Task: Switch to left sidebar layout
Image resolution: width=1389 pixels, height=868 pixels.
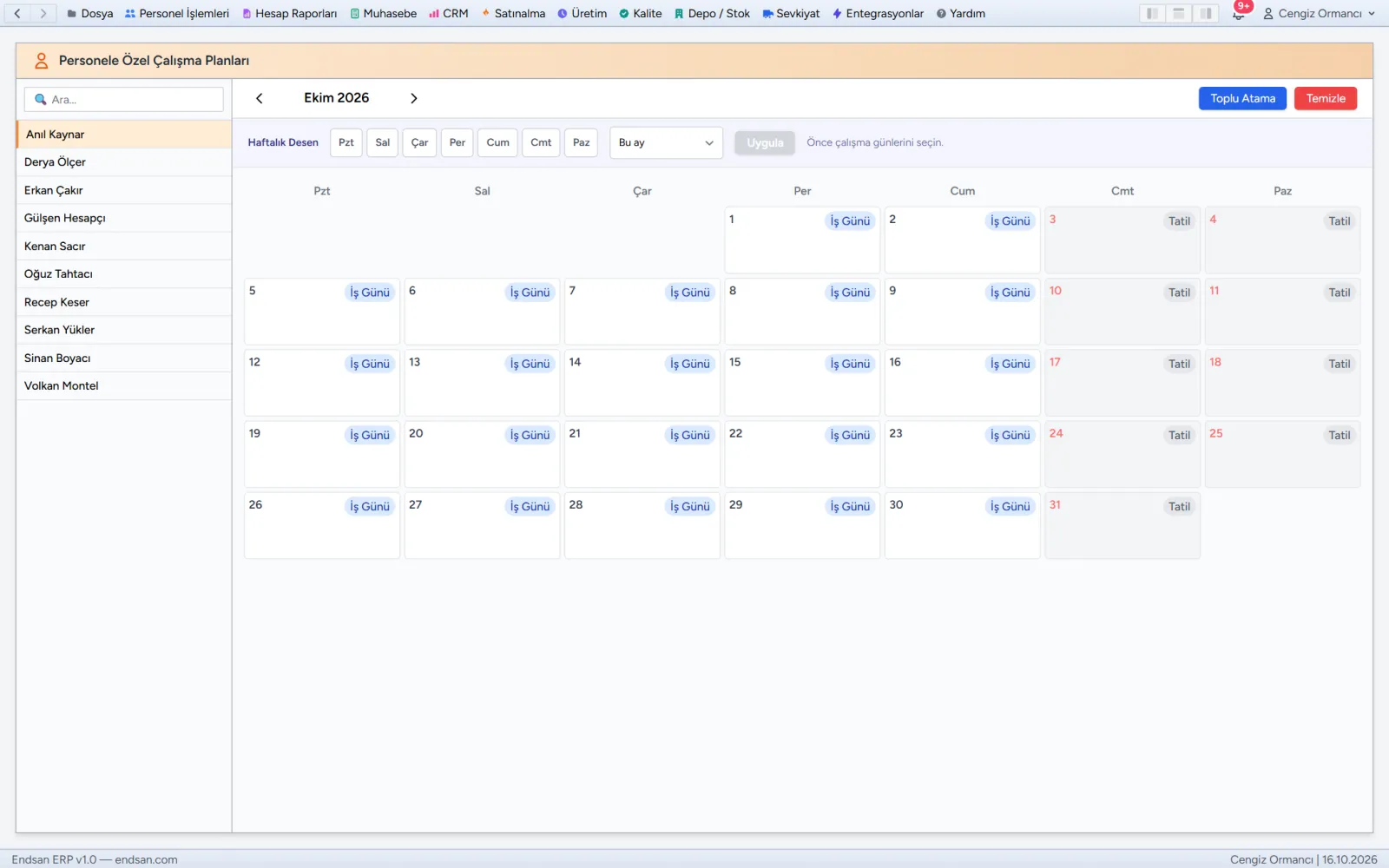Action: [x=1152, y=13]
